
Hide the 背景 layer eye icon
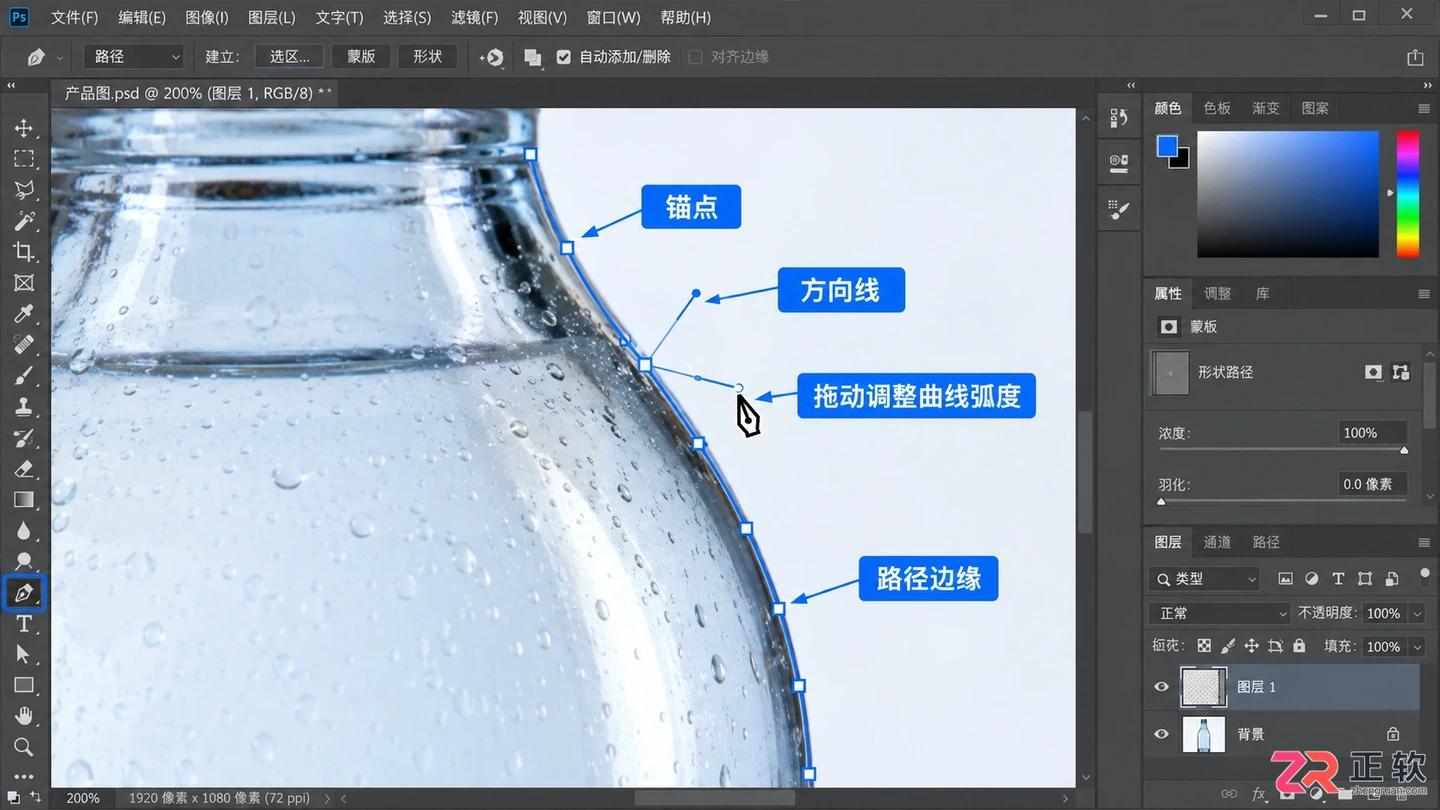(1161, 734)
